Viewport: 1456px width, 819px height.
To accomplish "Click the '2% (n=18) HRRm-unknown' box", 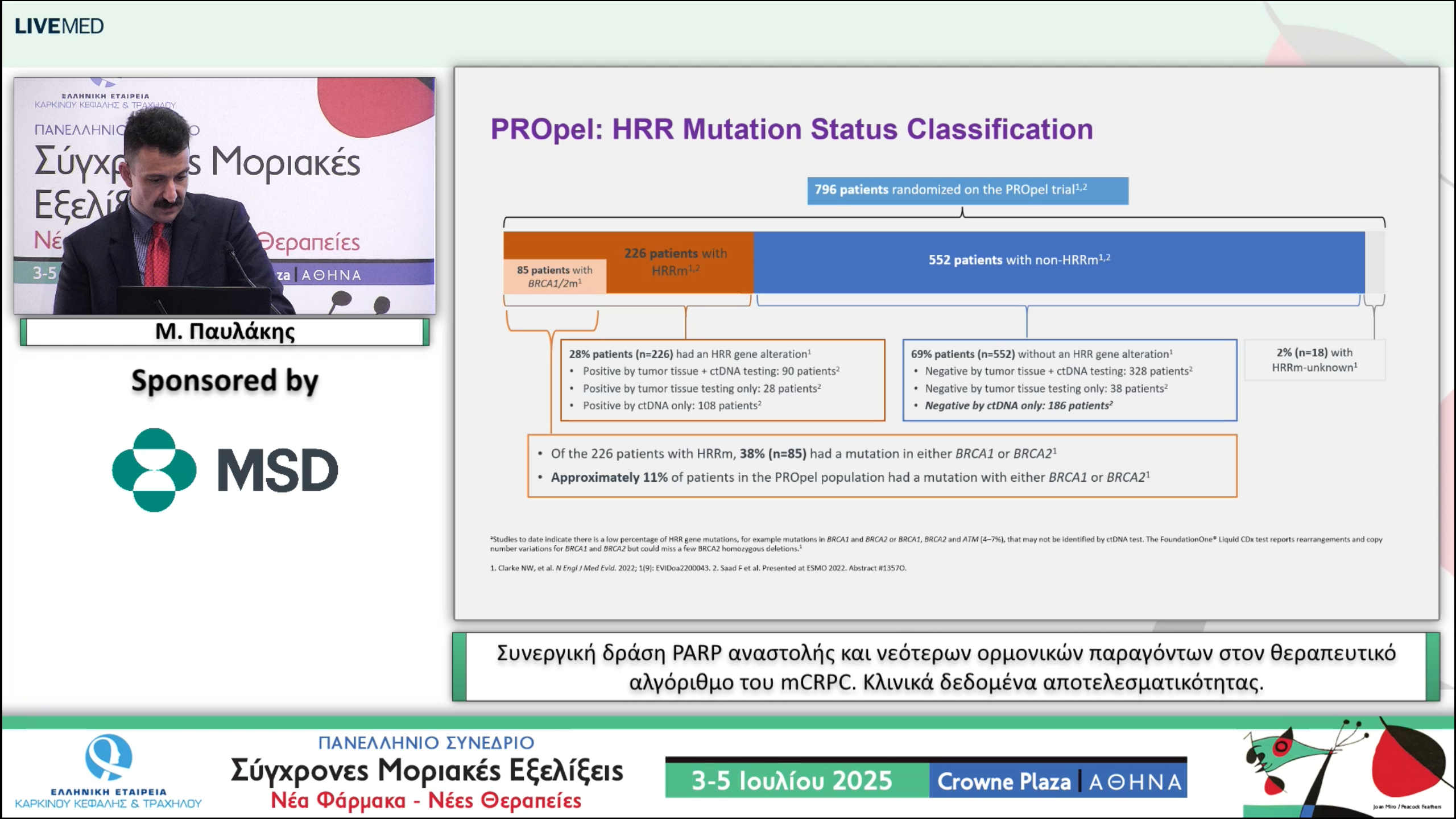I will 1314,360.
